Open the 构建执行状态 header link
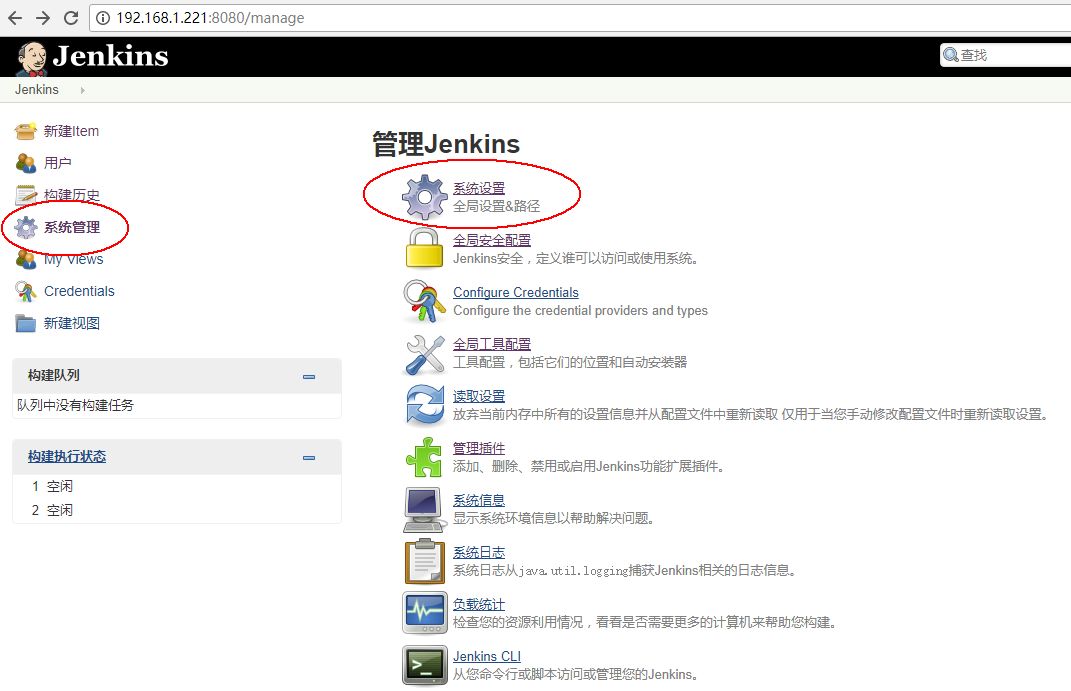The width and height of the screenshot is (1071, 691). tap(67, 456)
